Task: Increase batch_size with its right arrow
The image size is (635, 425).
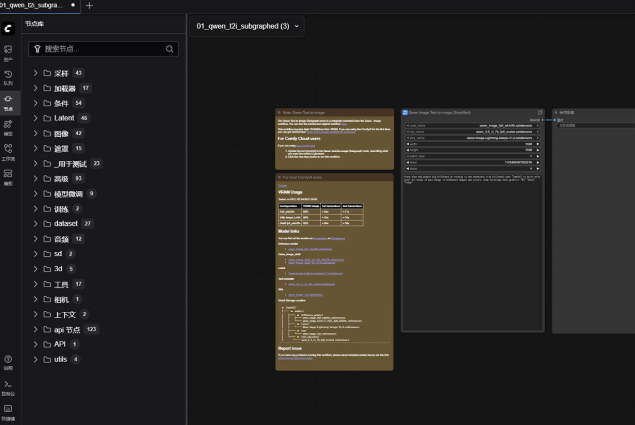Action: (x=538, y=156)
